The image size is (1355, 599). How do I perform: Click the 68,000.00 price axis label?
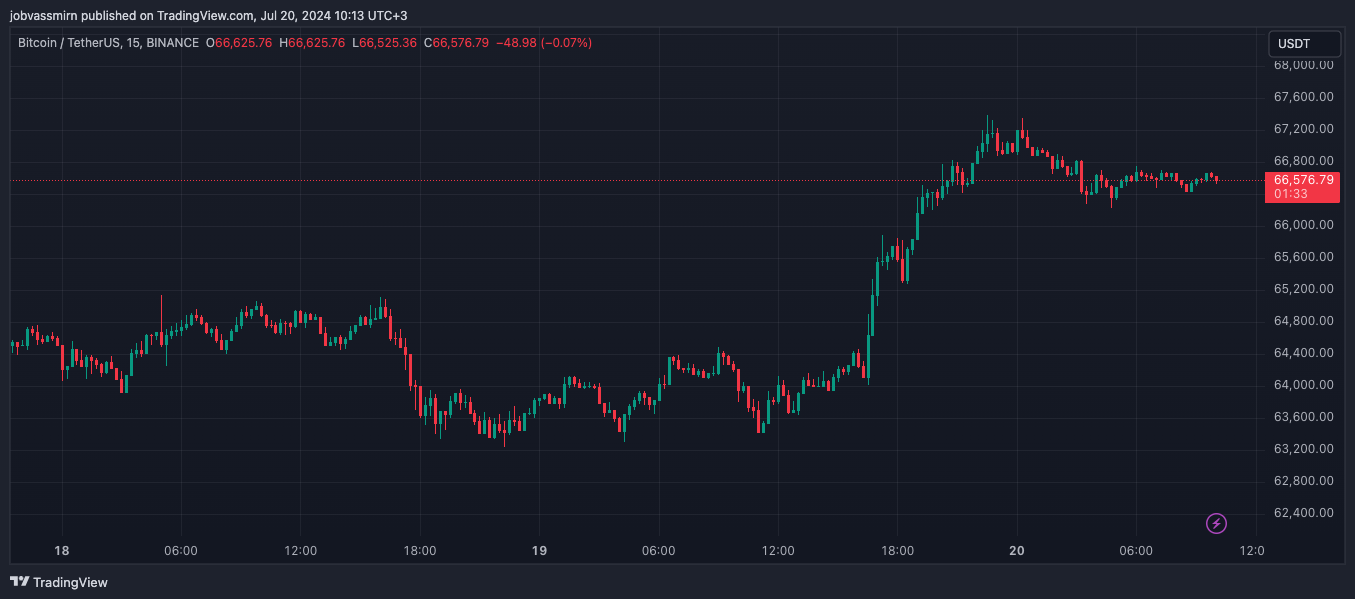click(1303, 65)
